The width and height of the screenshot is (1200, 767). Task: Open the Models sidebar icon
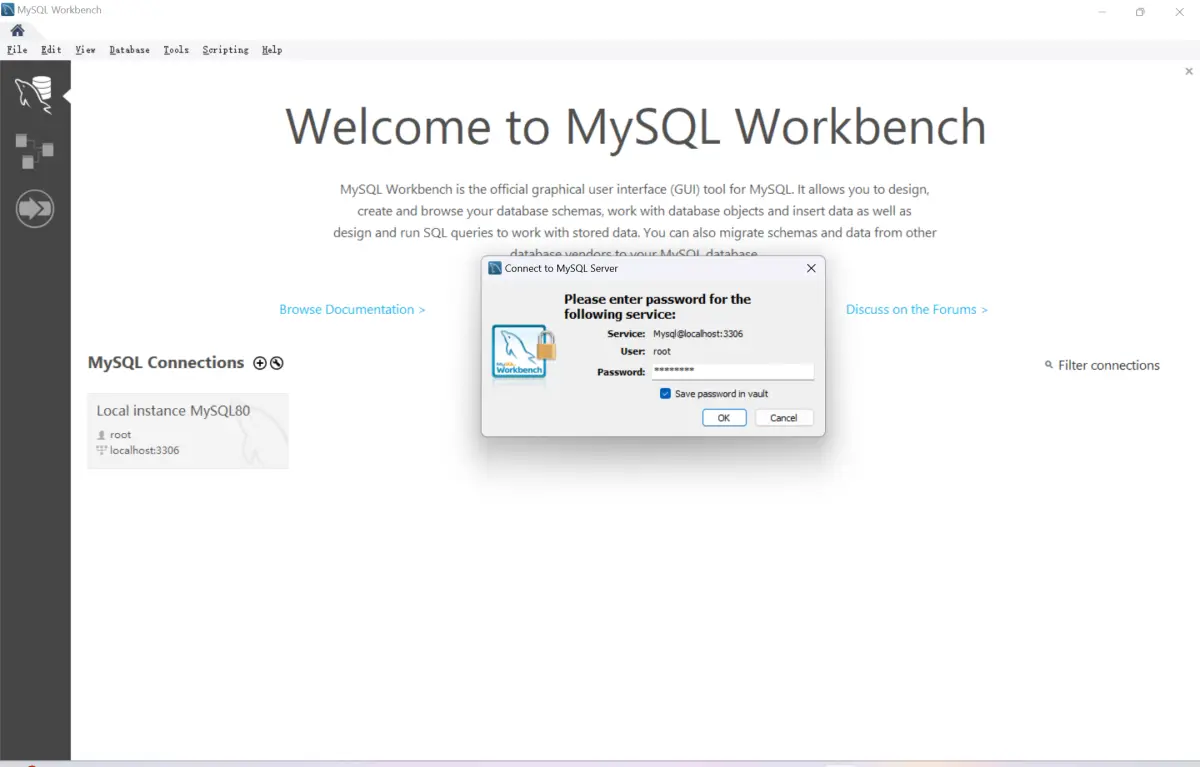[34, 151]
